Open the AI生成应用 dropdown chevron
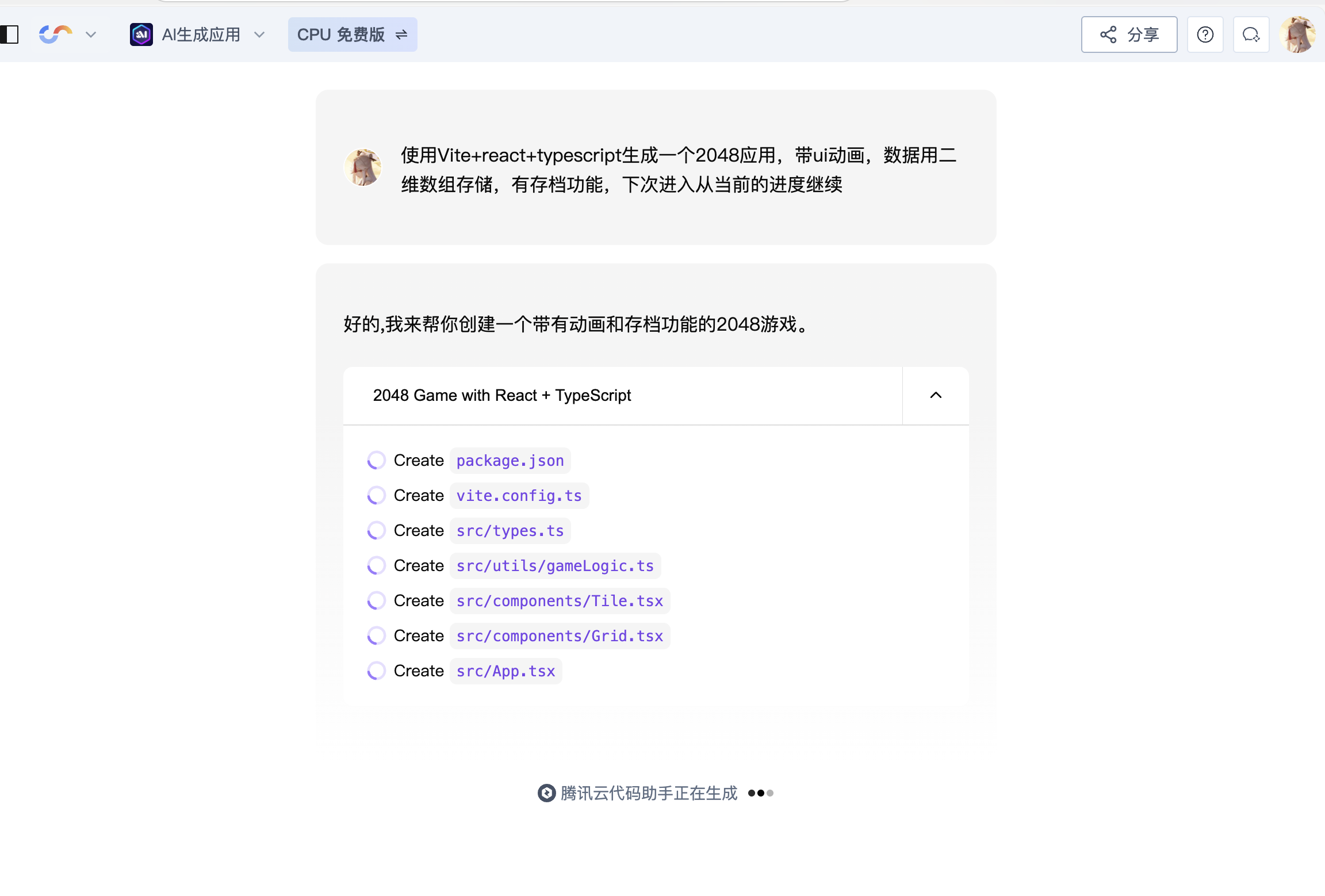Screen dimensions: 1325x896 (259, 35)
